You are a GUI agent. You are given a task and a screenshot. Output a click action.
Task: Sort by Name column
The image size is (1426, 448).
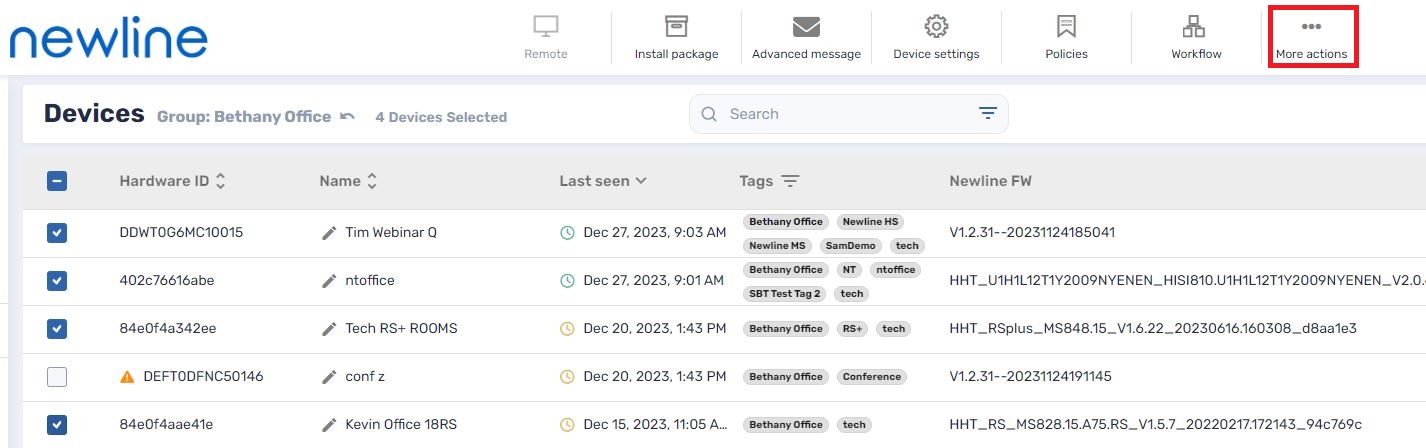click(x=349, y=181)
